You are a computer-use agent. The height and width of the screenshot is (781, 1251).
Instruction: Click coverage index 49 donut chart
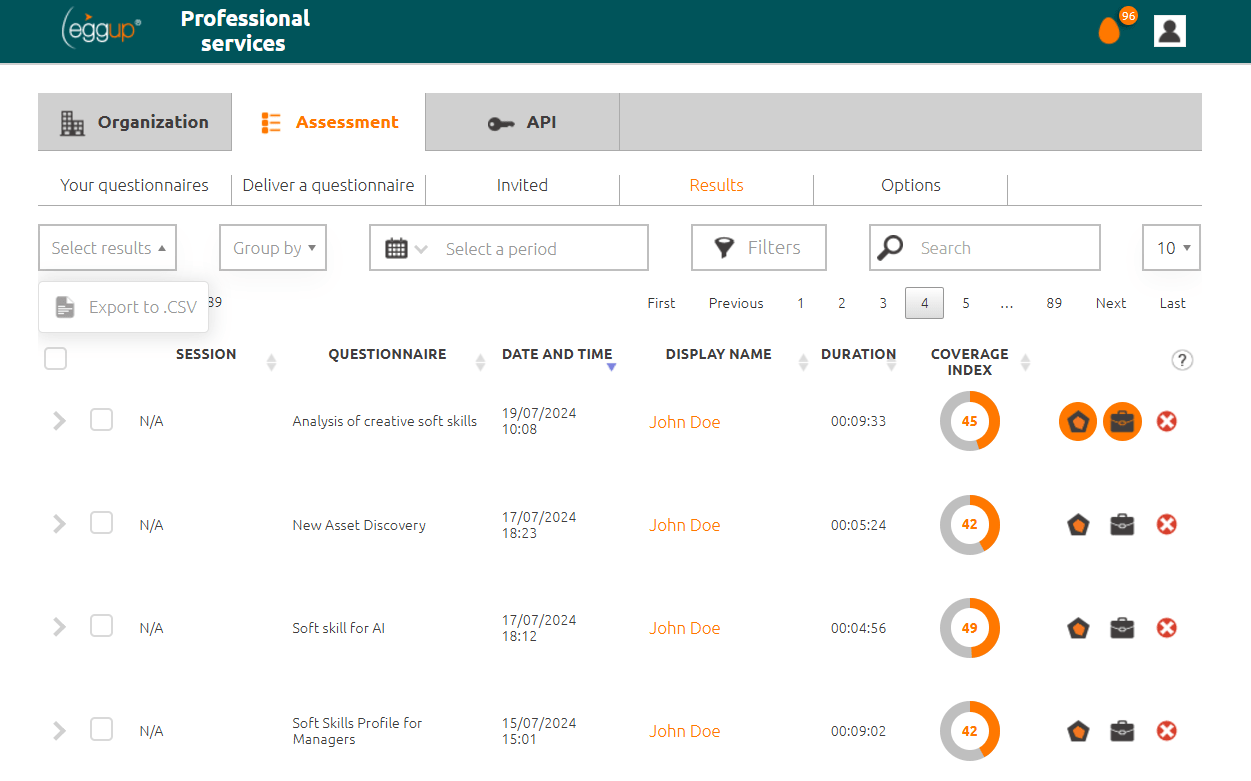click(969, 628)
